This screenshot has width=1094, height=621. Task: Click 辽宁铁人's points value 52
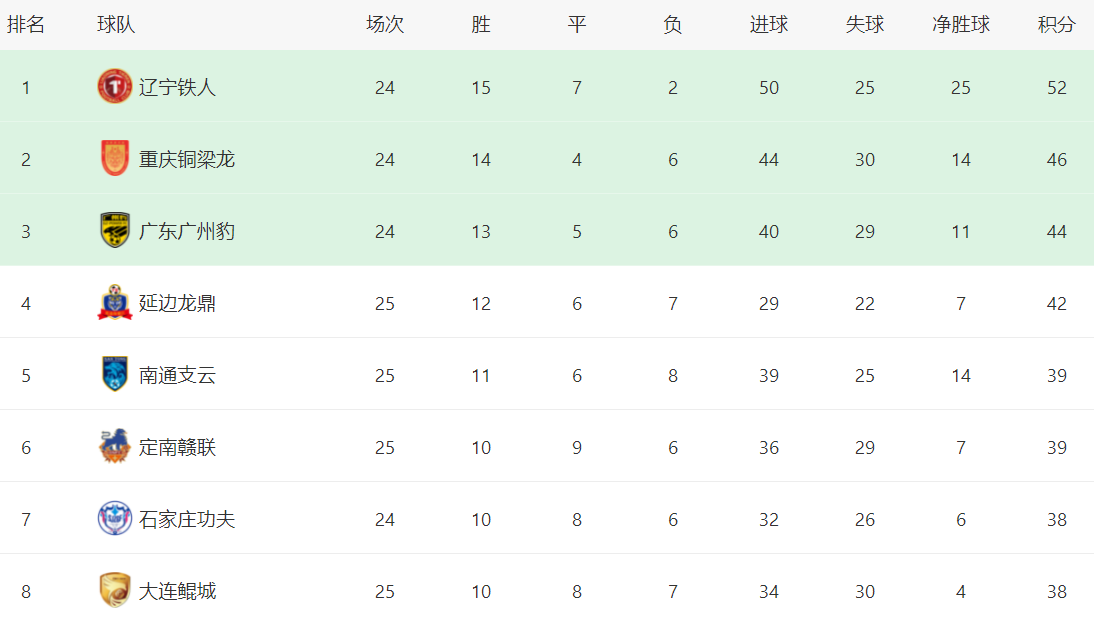[x=1057, y=88]
